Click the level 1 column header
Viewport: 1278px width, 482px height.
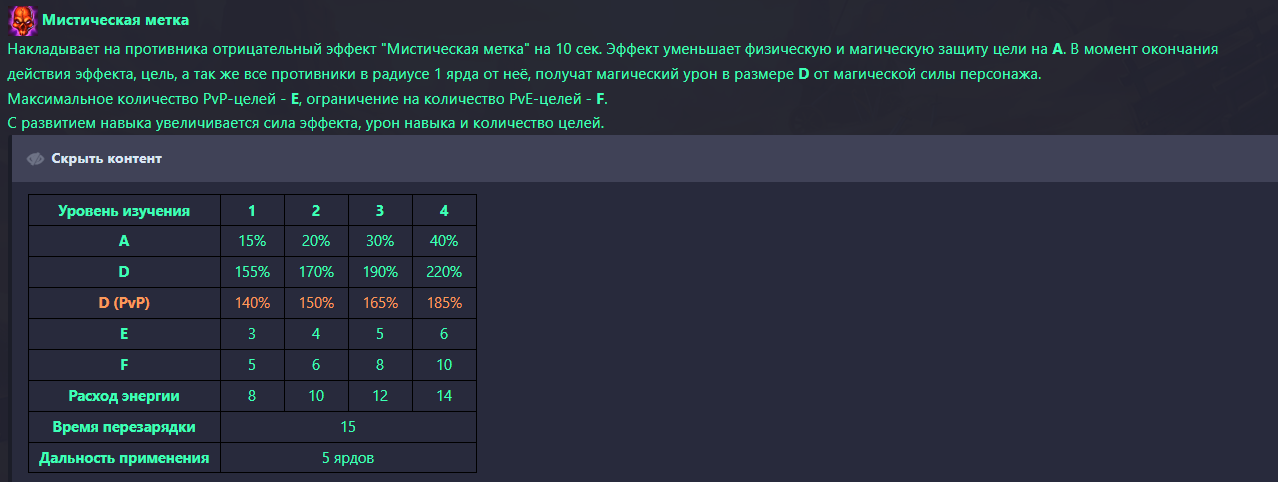click(252, 211)
